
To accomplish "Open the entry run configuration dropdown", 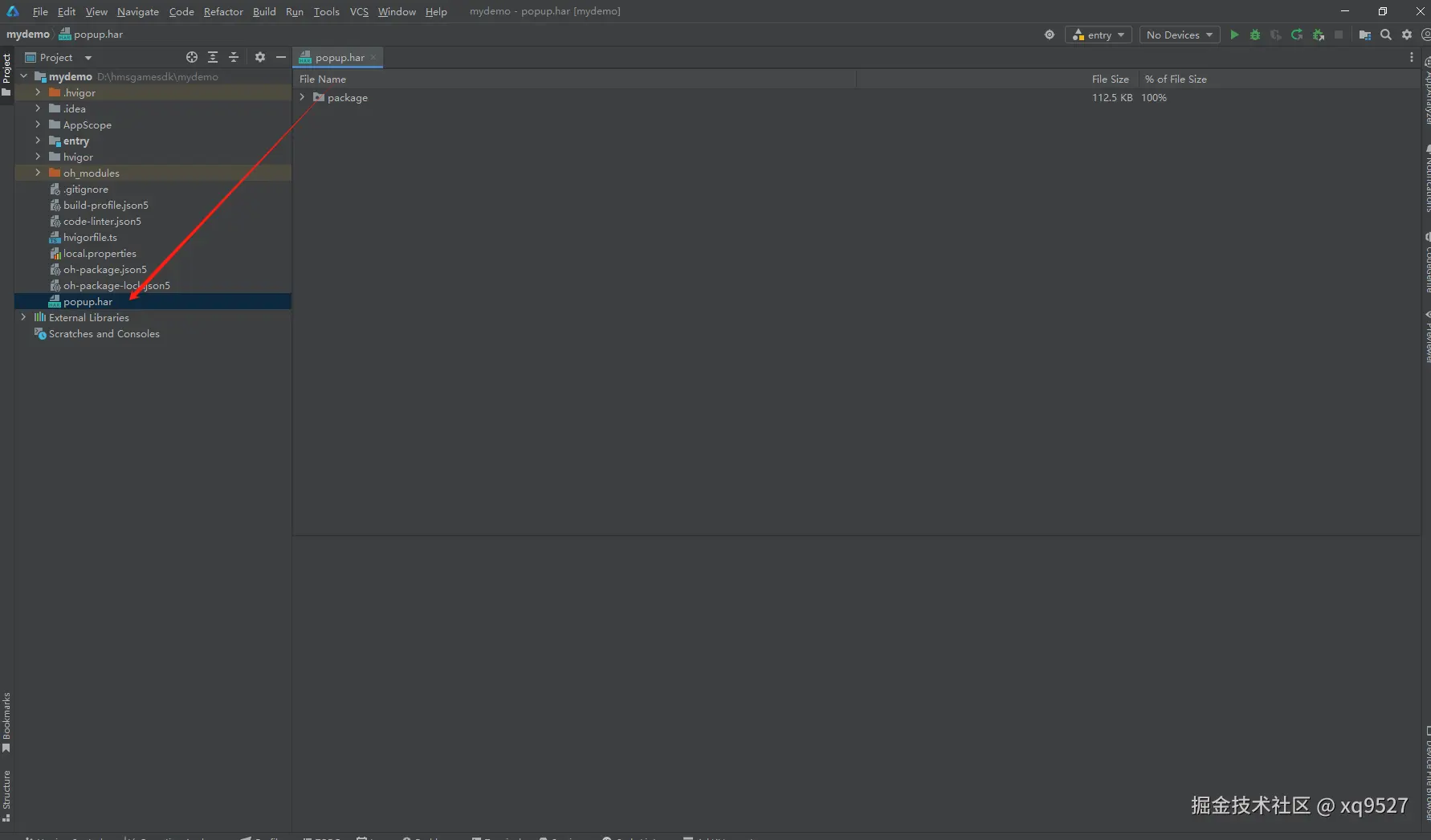I will (1098, 35).
